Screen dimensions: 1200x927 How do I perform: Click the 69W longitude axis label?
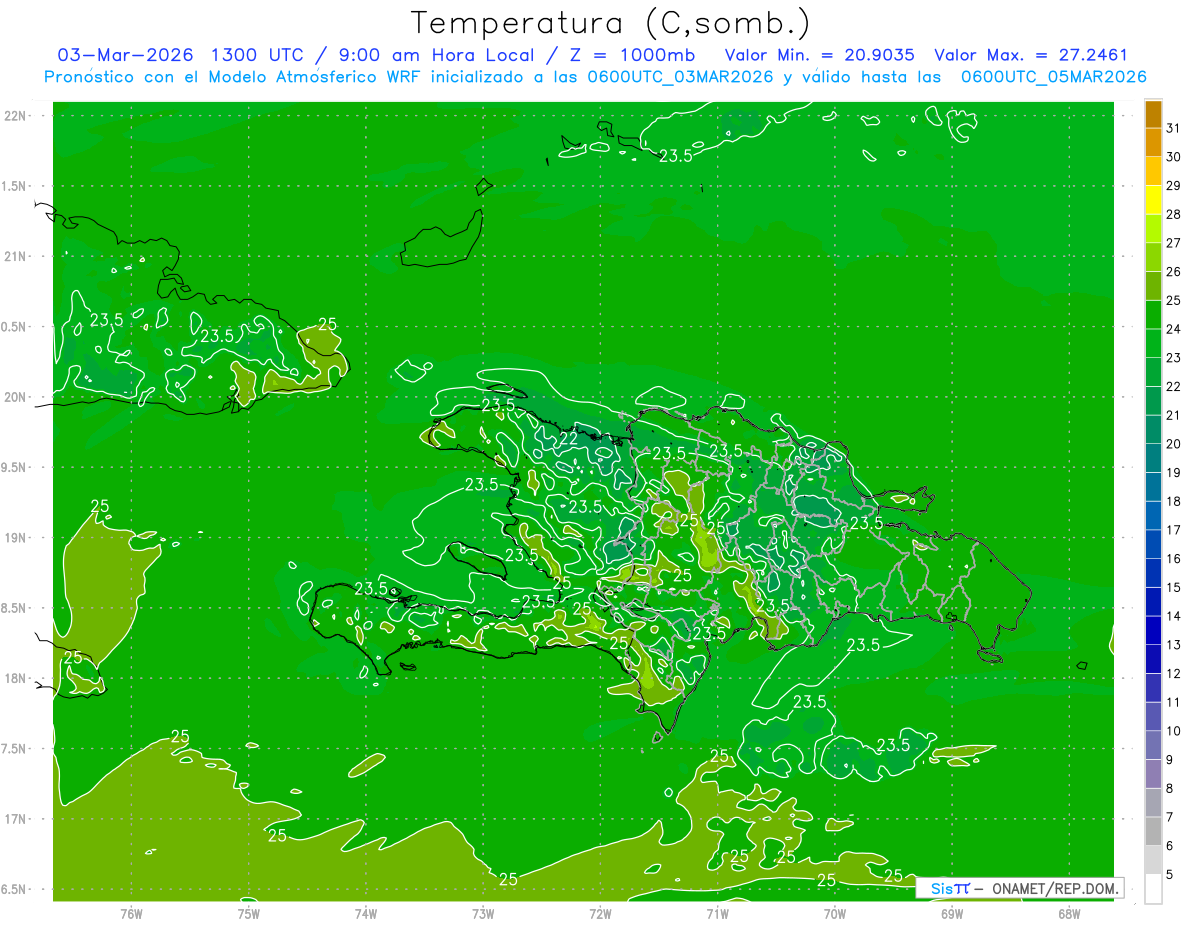pos(952,914)
